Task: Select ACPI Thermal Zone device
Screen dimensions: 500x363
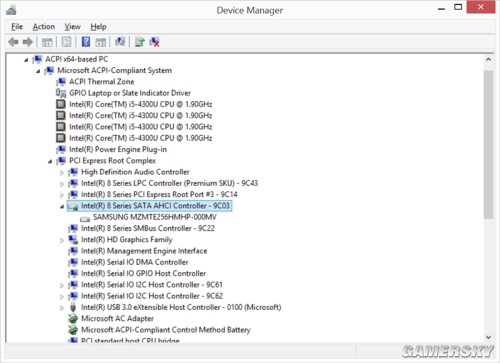Action: click(101, 82)
